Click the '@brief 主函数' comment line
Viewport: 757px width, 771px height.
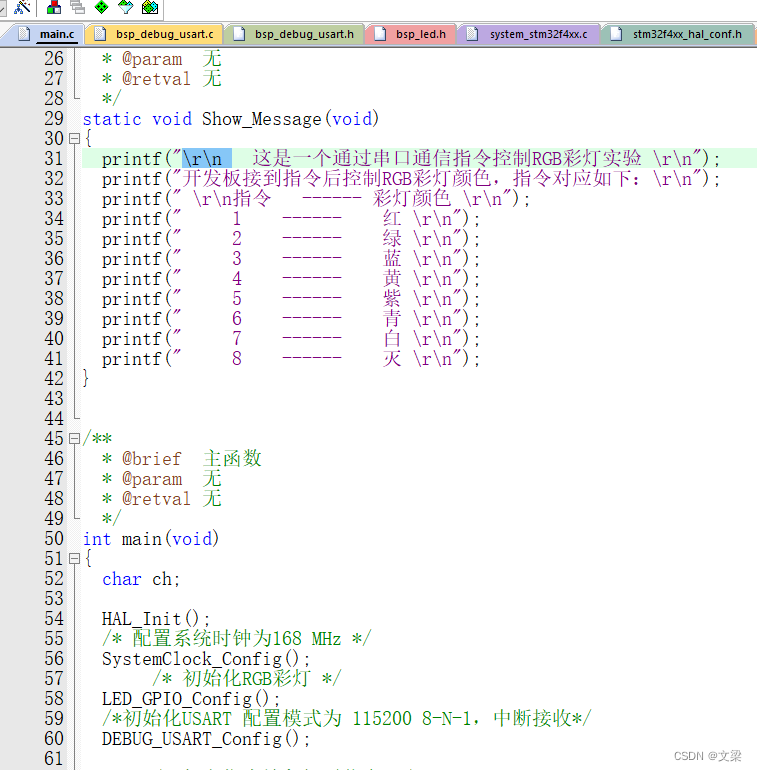[x=182, y=459]
